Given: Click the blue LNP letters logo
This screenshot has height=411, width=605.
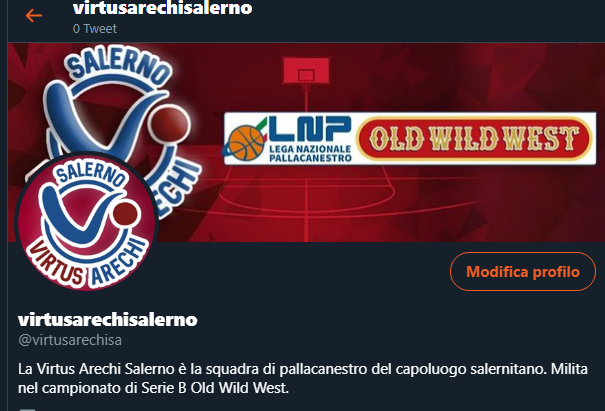Looking at the screenshot, I should [309, 129].
